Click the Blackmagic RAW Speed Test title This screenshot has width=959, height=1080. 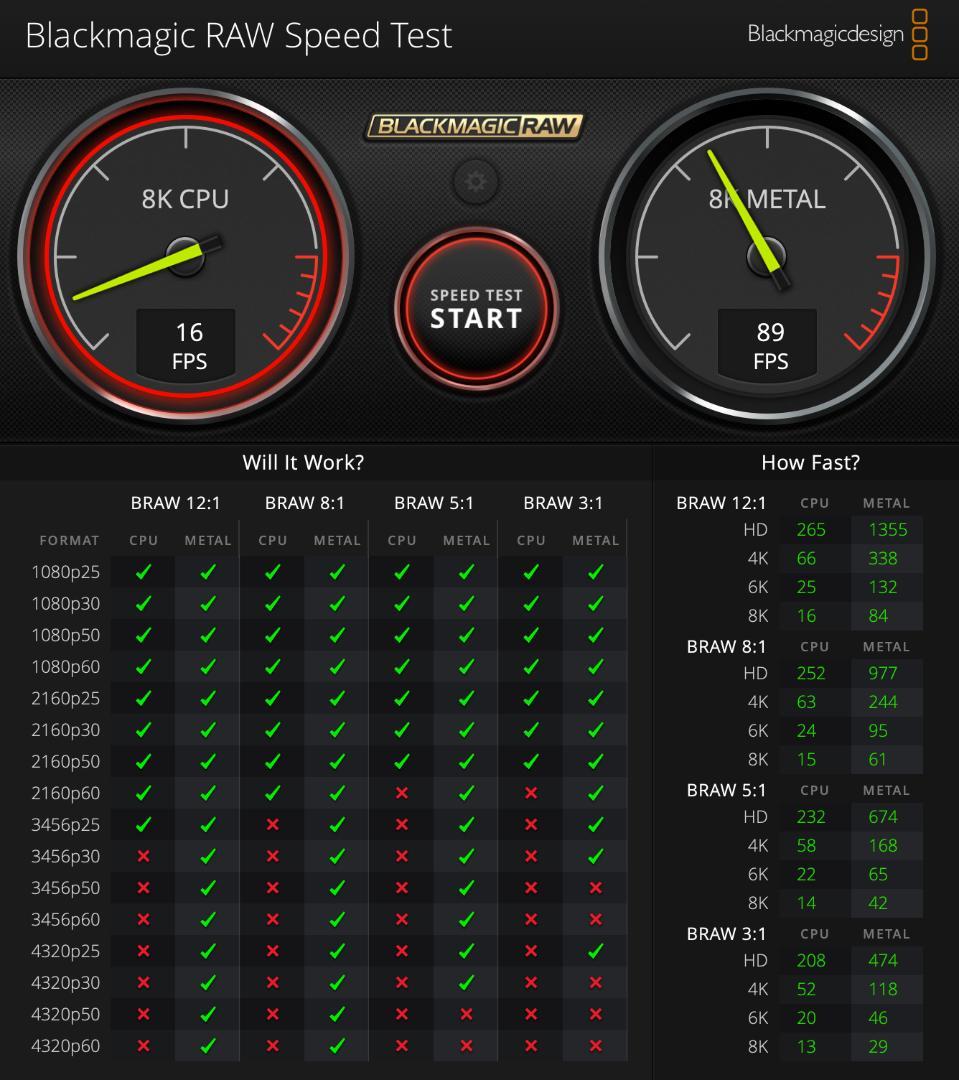pos(240,36)
